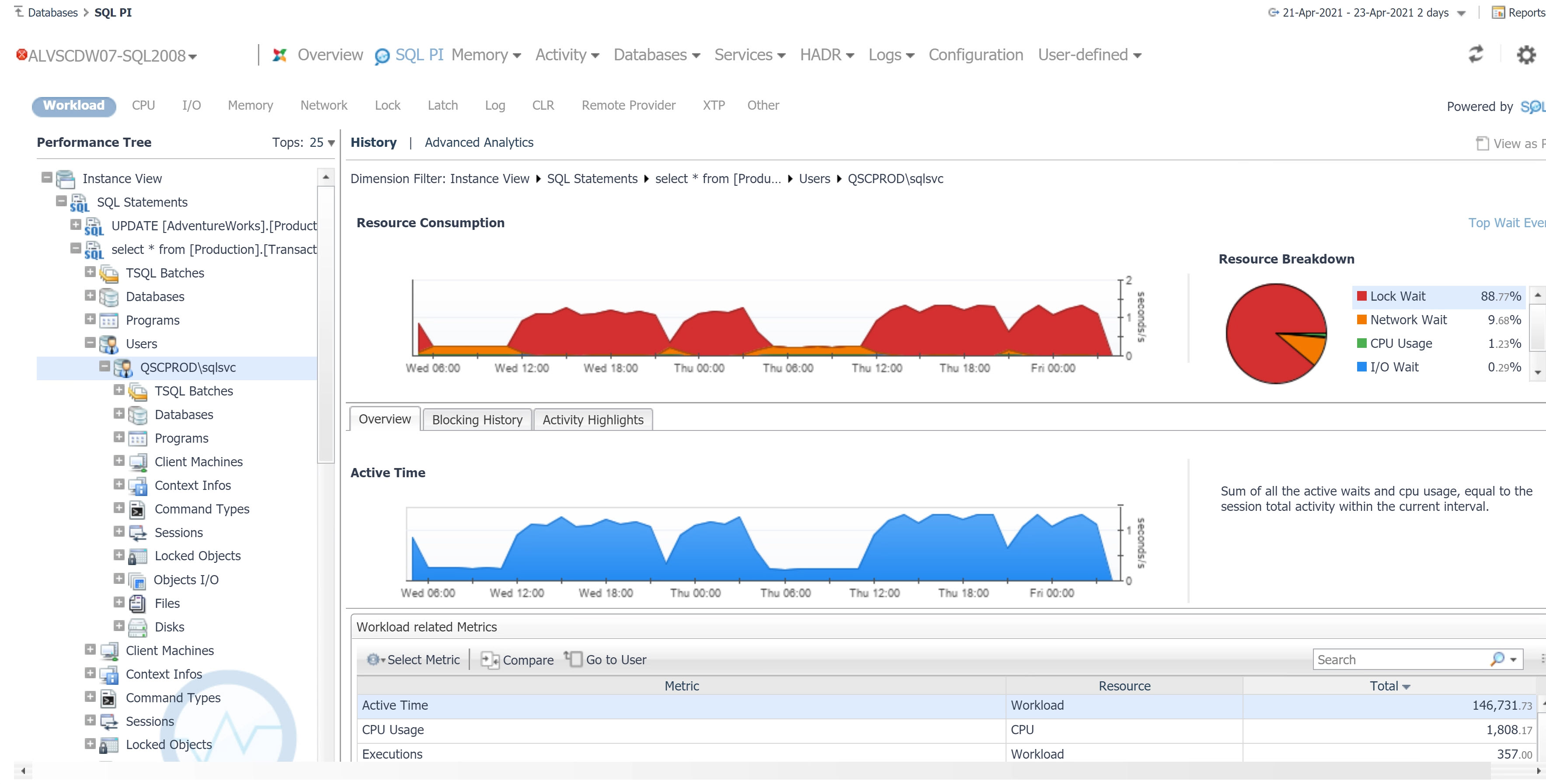Select the CPU Usage metric row
1546x784 pixels.
[947, 731]
